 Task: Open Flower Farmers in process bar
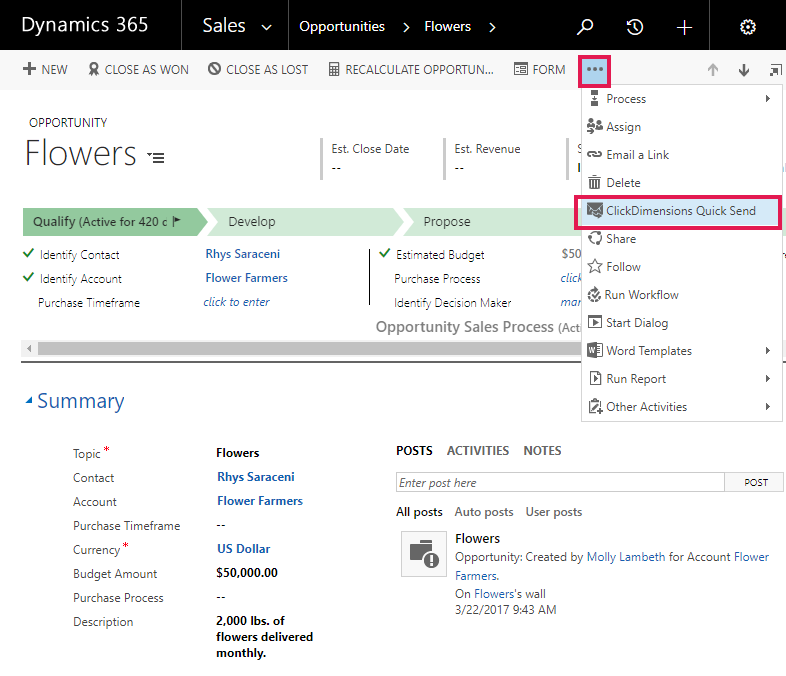pos(247,278)
